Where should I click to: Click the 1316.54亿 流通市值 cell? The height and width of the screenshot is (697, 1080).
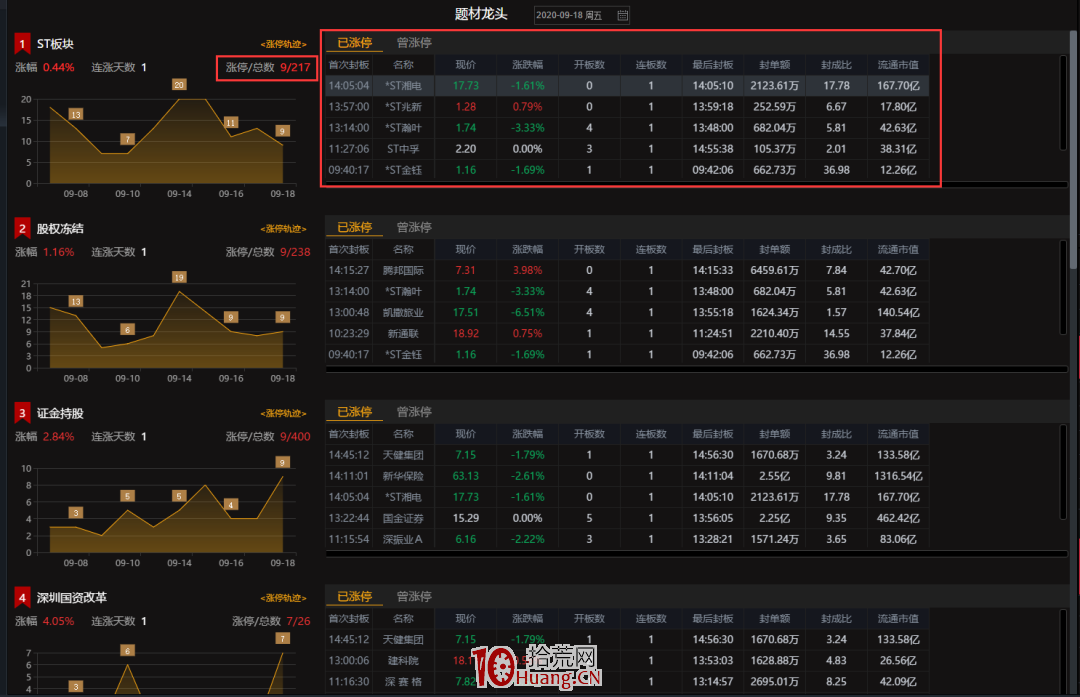pos(898,476)
